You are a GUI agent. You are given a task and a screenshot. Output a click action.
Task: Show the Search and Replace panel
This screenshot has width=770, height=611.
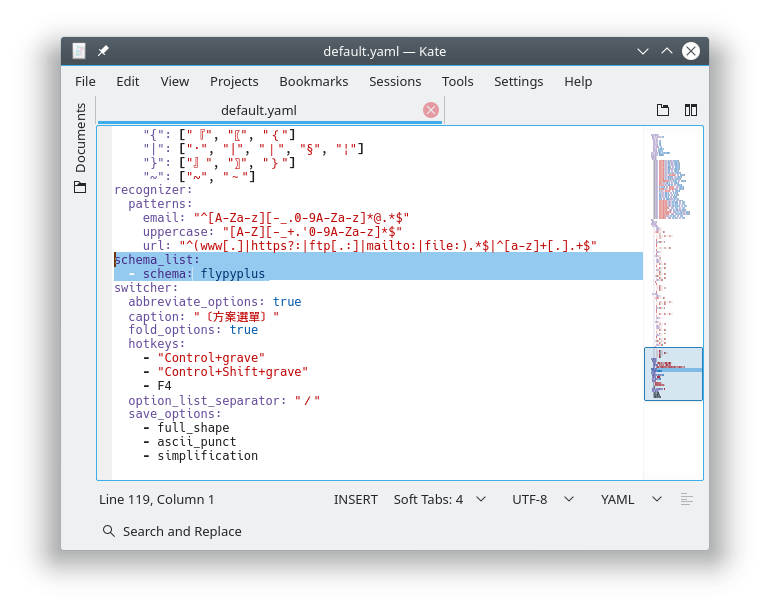coord(172,531)
